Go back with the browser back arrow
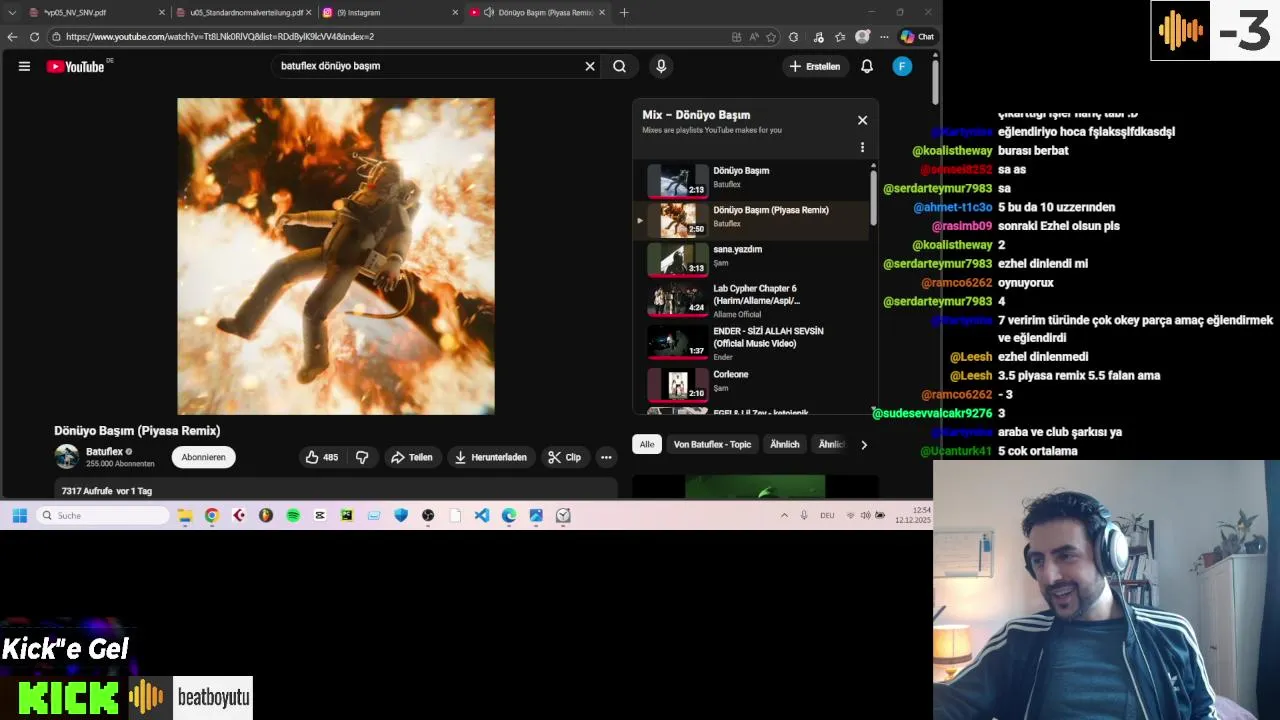 12,37
